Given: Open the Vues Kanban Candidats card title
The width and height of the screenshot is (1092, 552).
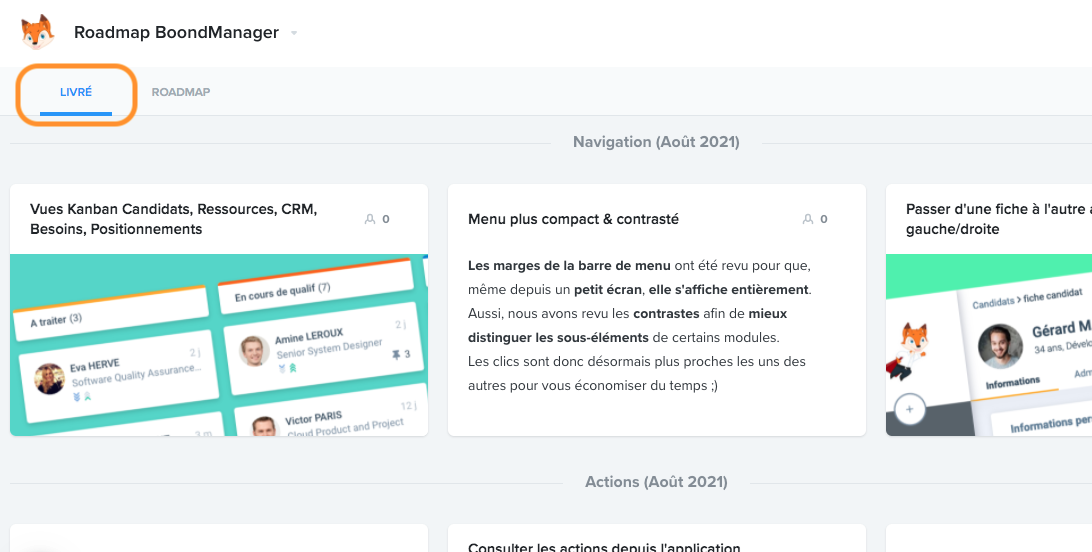Looking at the screenshot, I should point(173,219).
